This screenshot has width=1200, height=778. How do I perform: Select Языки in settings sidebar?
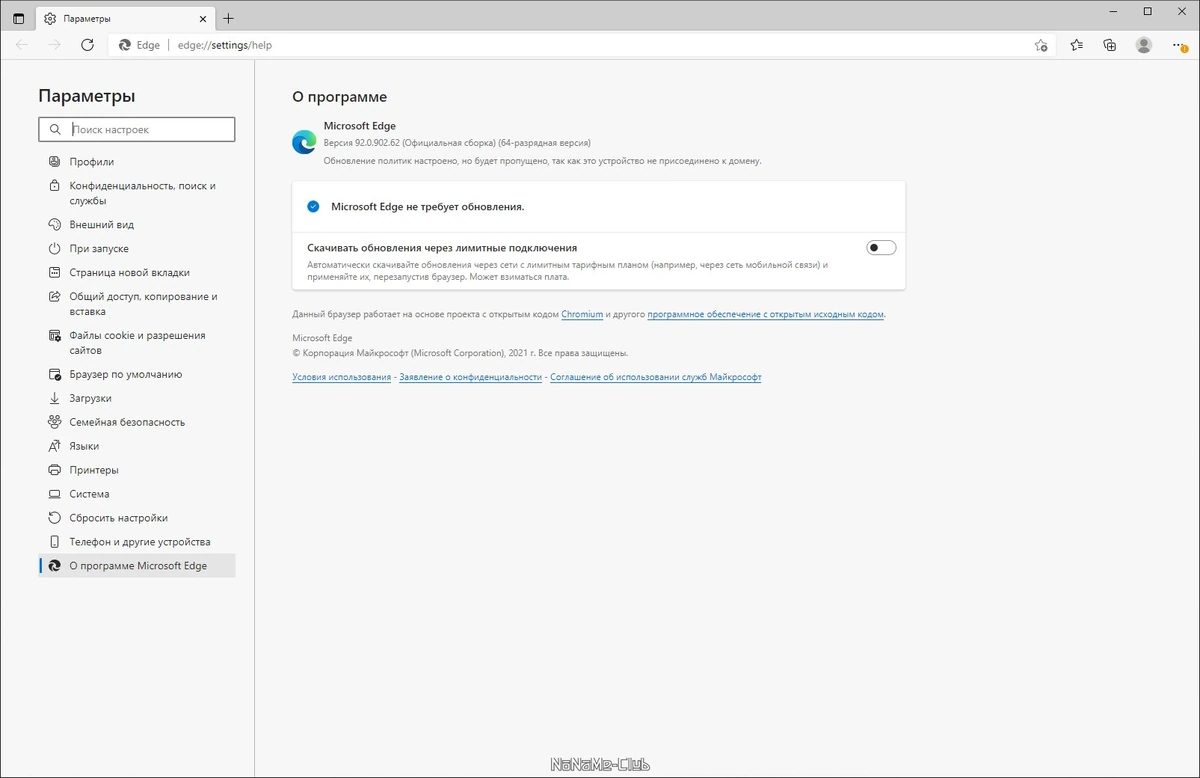click(x=137, y=447)
